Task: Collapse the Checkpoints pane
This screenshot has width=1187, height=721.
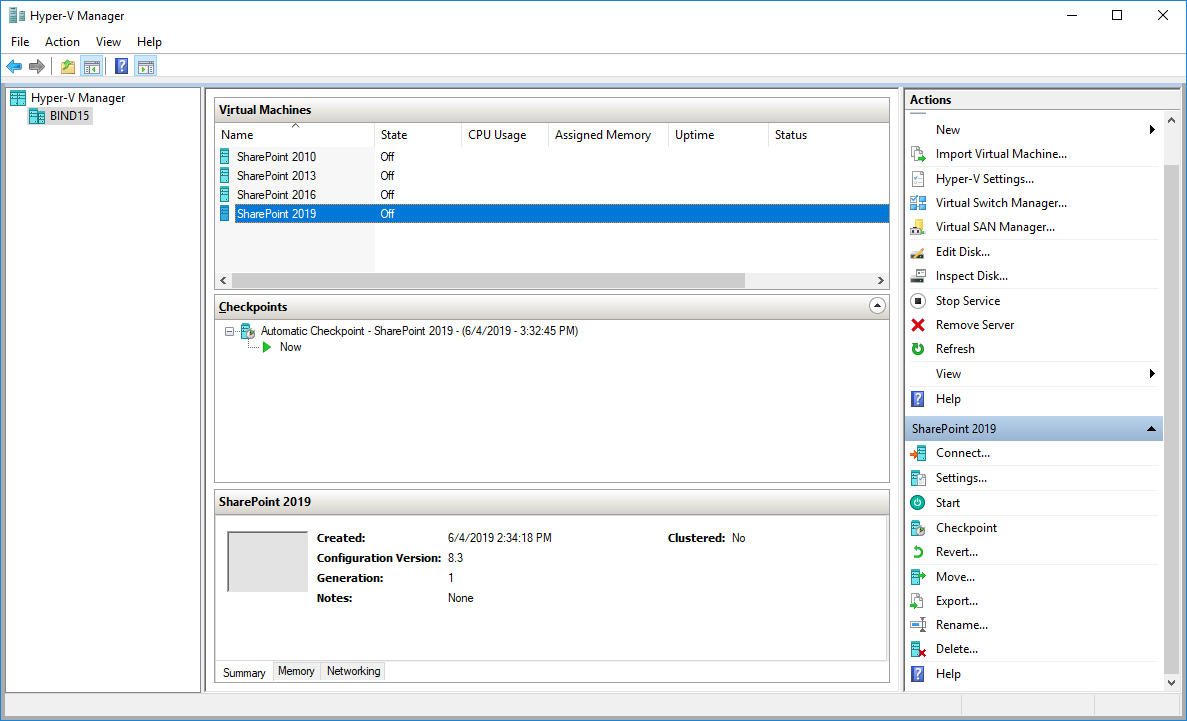Action: [877, 305]
